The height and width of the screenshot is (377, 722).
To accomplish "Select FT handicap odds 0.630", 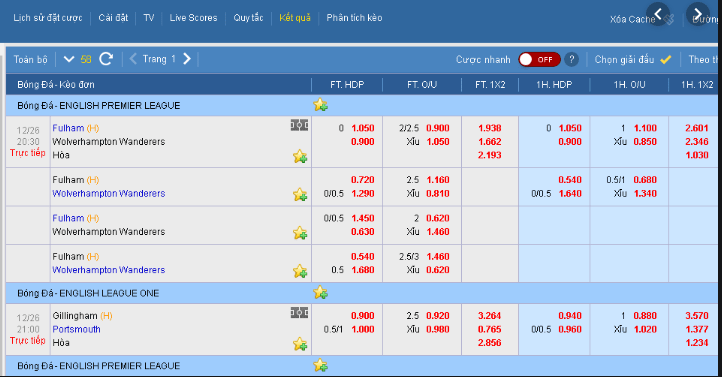I will coord(363,232).
